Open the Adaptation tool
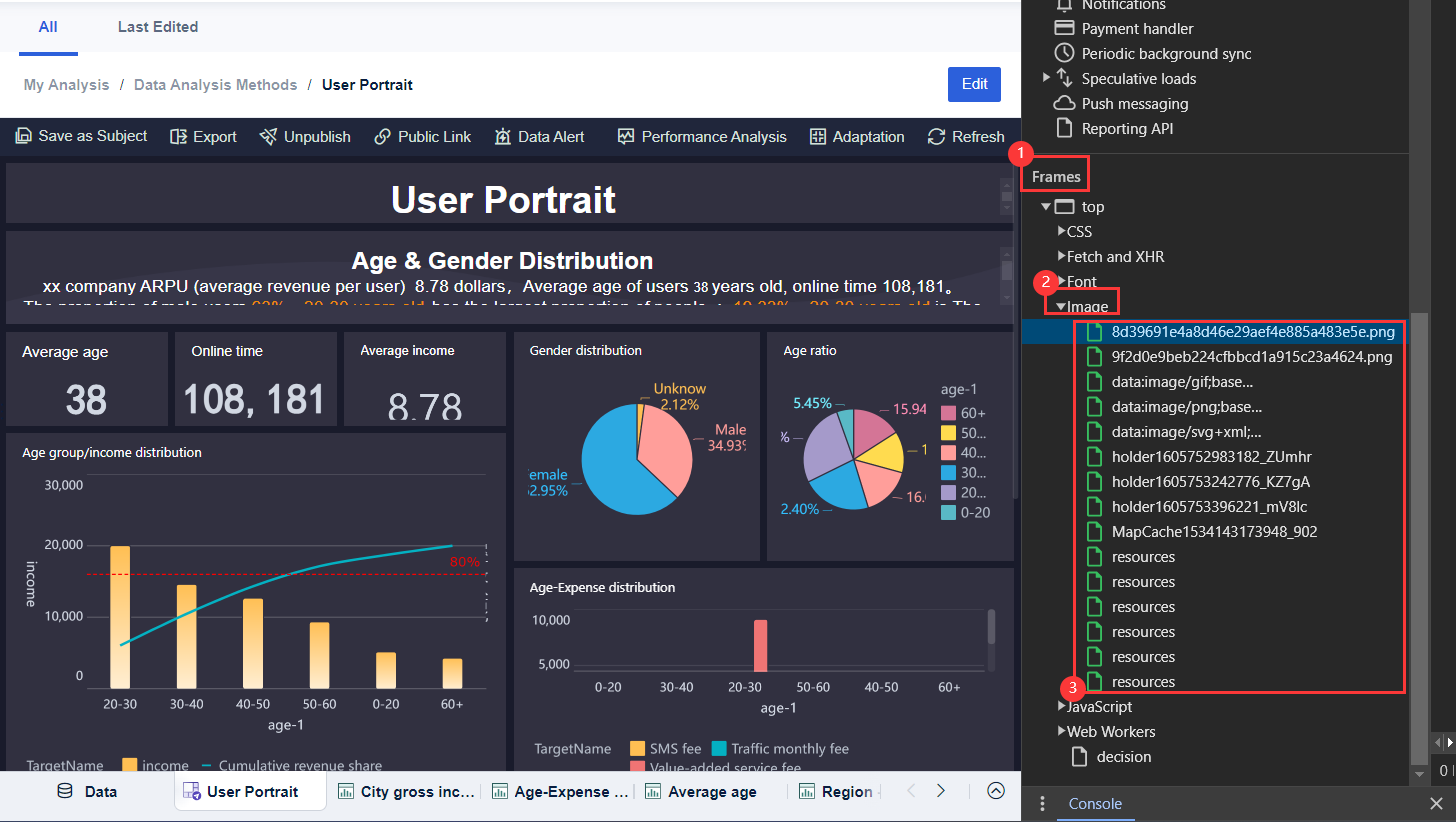1456x822 pixels. click(820, 137)
